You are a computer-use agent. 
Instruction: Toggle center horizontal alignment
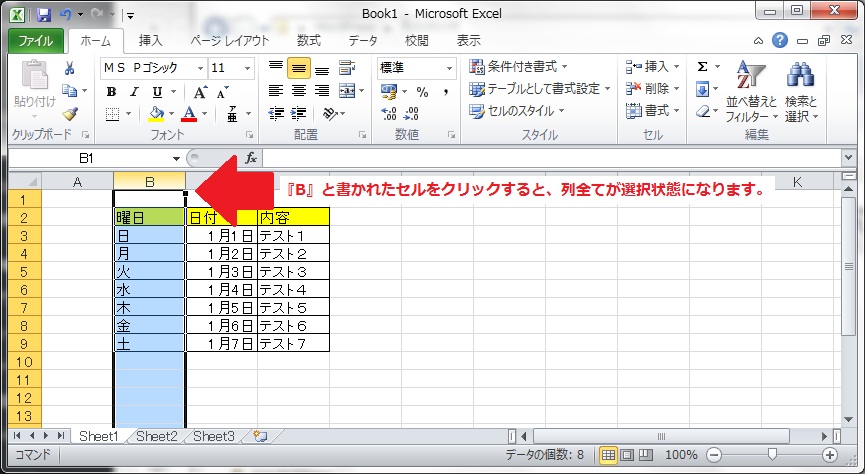(x=297, y=91)
